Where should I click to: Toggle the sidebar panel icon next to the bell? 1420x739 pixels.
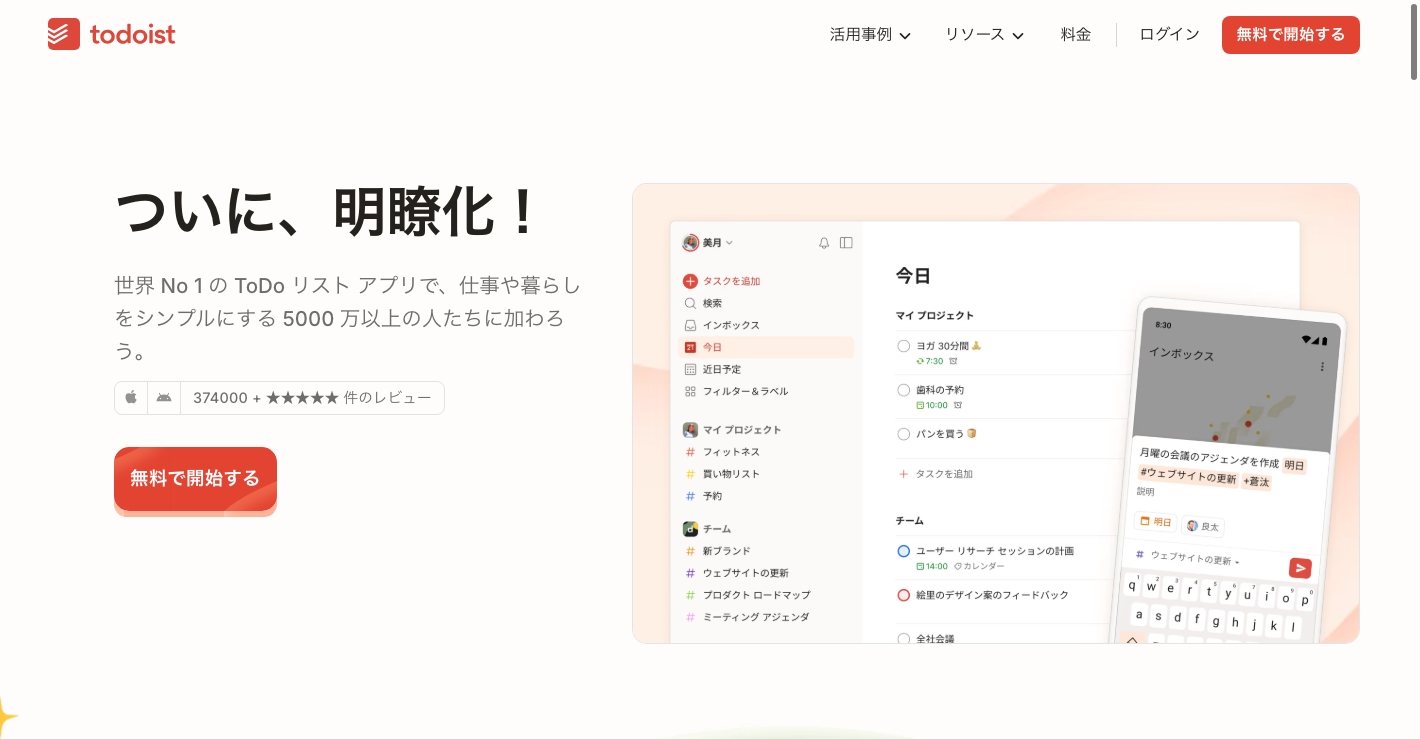click(x=847, y=242)
